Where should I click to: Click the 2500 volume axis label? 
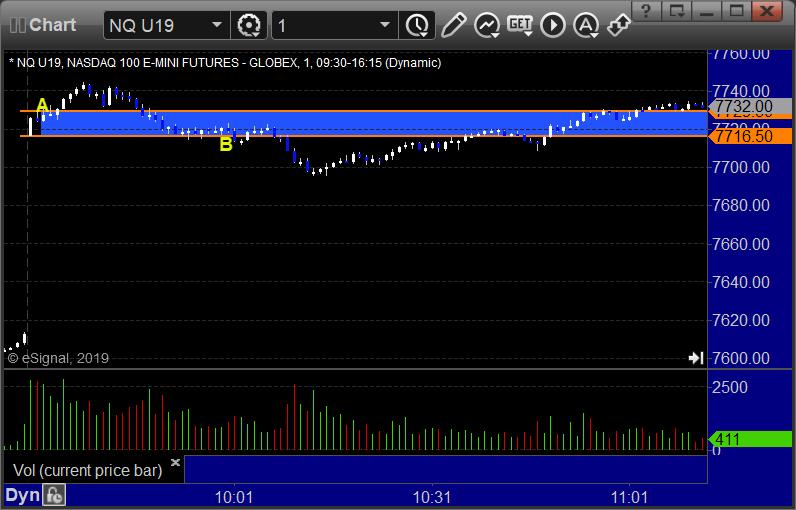729,387
